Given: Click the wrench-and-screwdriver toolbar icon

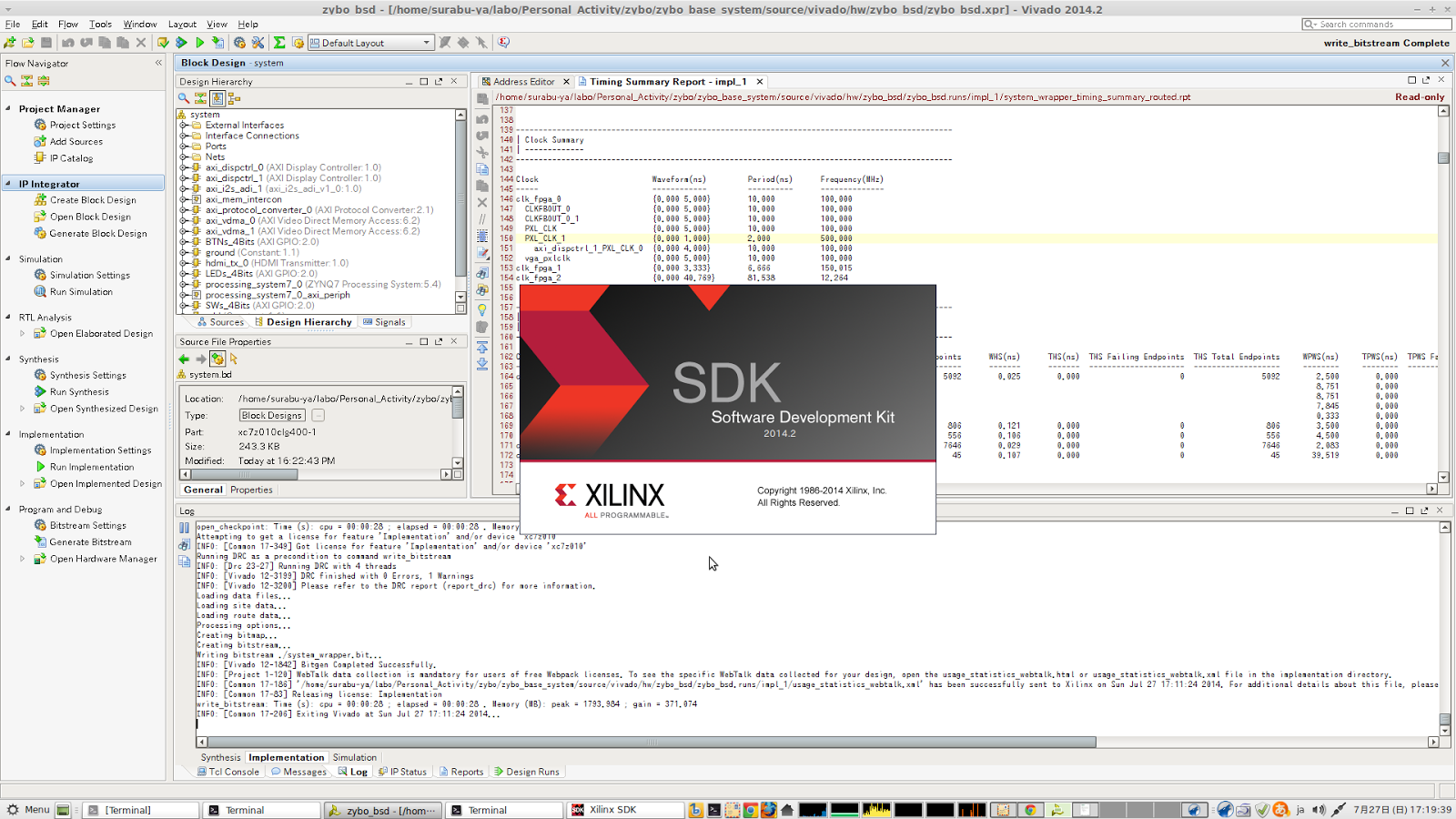Looking at the screenshot, I should click(x=258, y=43).
